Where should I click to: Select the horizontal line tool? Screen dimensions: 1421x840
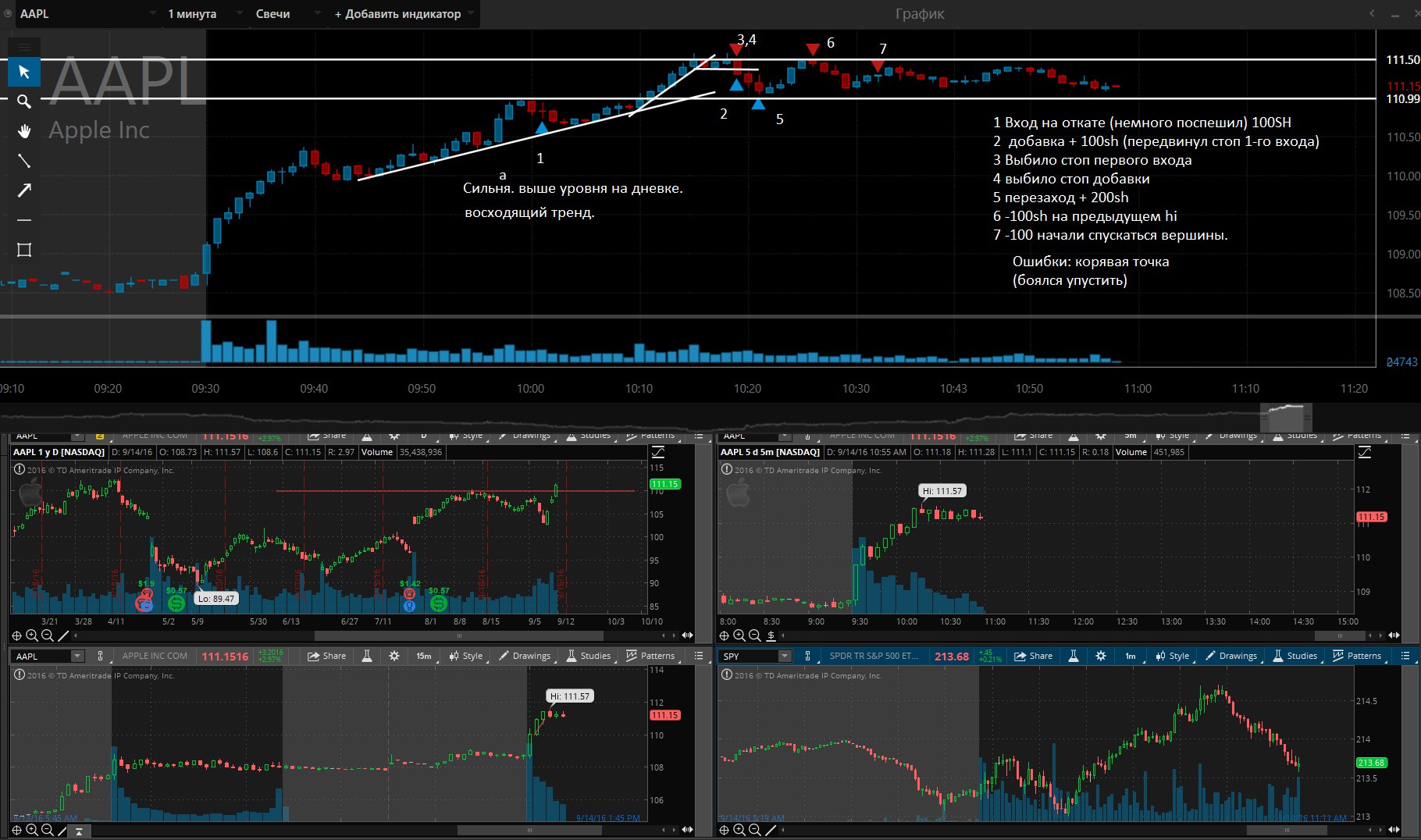click(24, 220)
